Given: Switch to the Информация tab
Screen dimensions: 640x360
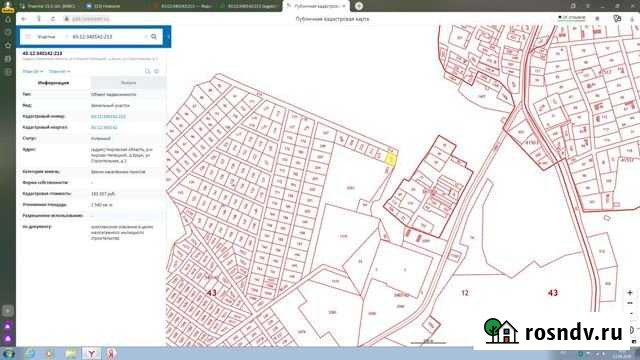Looking at the screenshot, I should tap(53, 83).
